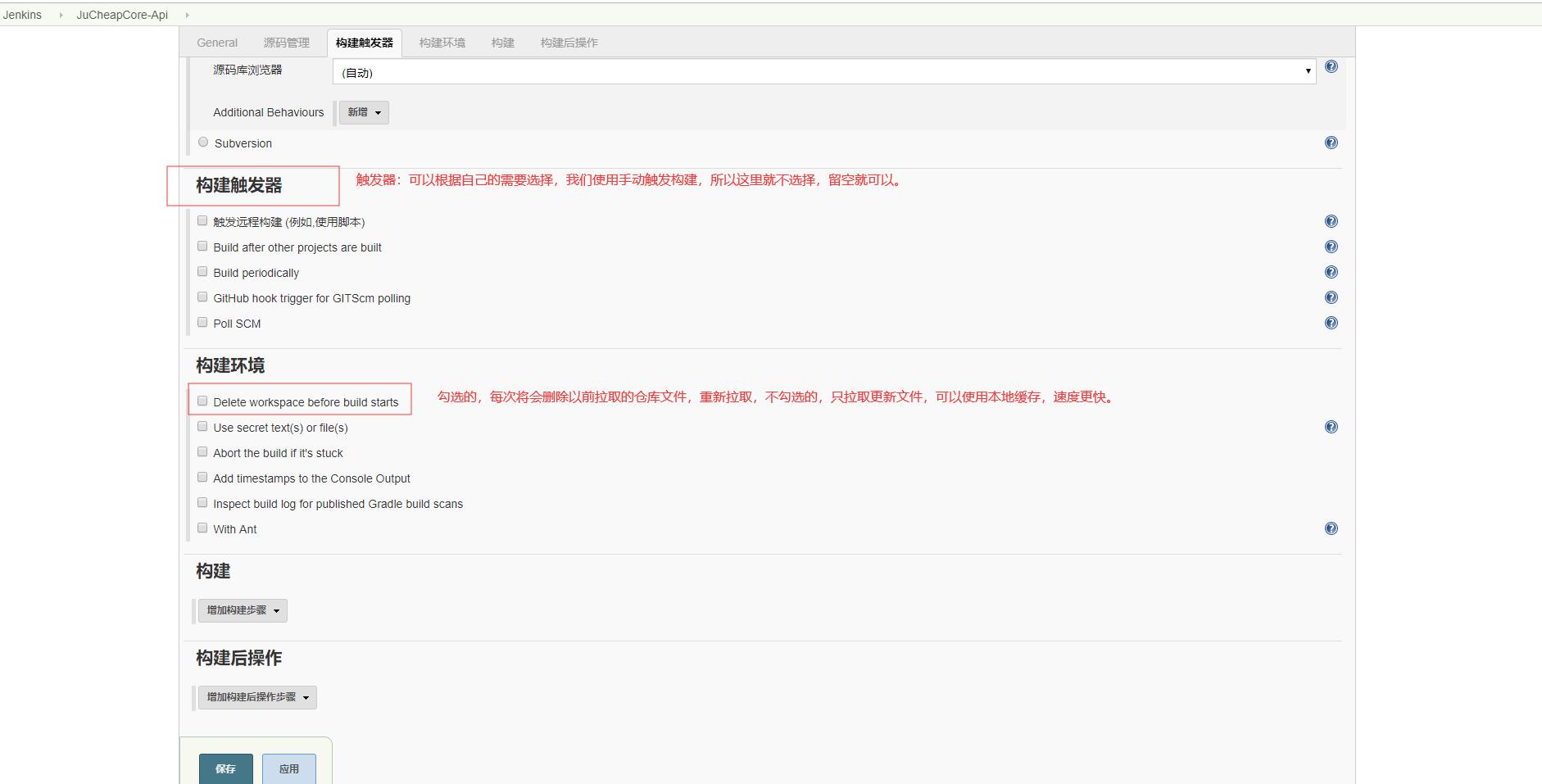
Task: Open help for 触发远程构建 option
Action: pos(1331,221)
